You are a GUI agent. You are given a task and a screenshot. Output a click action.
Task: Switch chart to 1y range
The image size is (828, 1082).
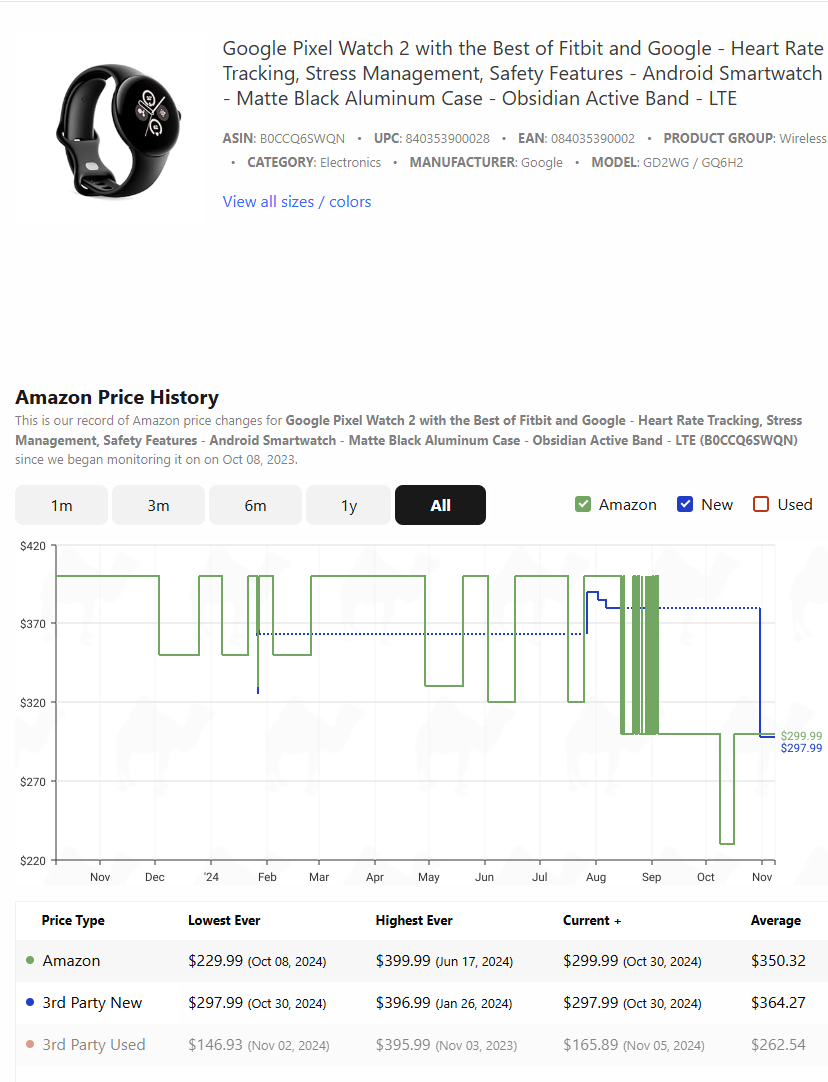click(348, 505)
